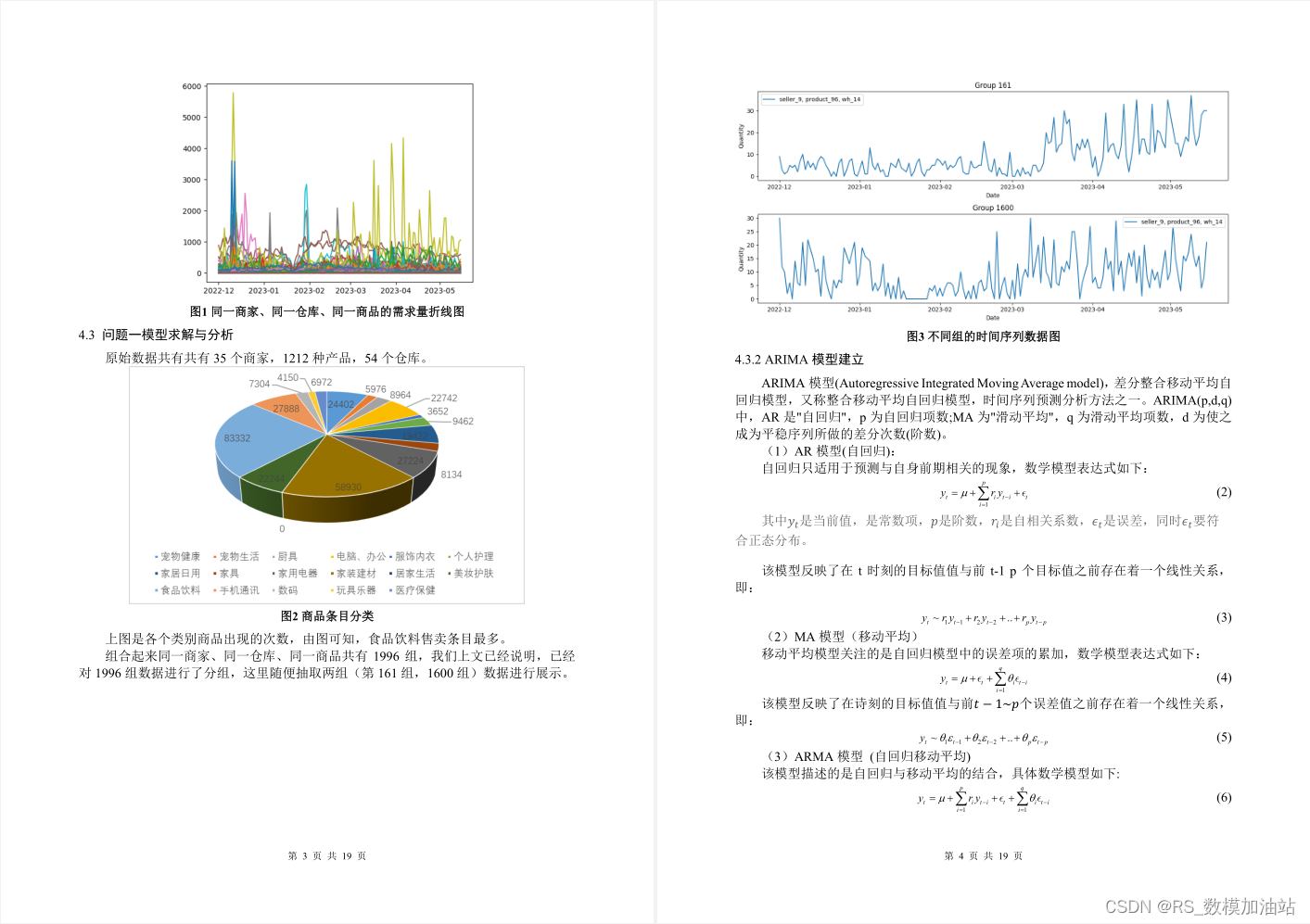Select the line （2）MA 模型（移动平均）
The image size is (1310, 924).
click(x=842, y=637)
